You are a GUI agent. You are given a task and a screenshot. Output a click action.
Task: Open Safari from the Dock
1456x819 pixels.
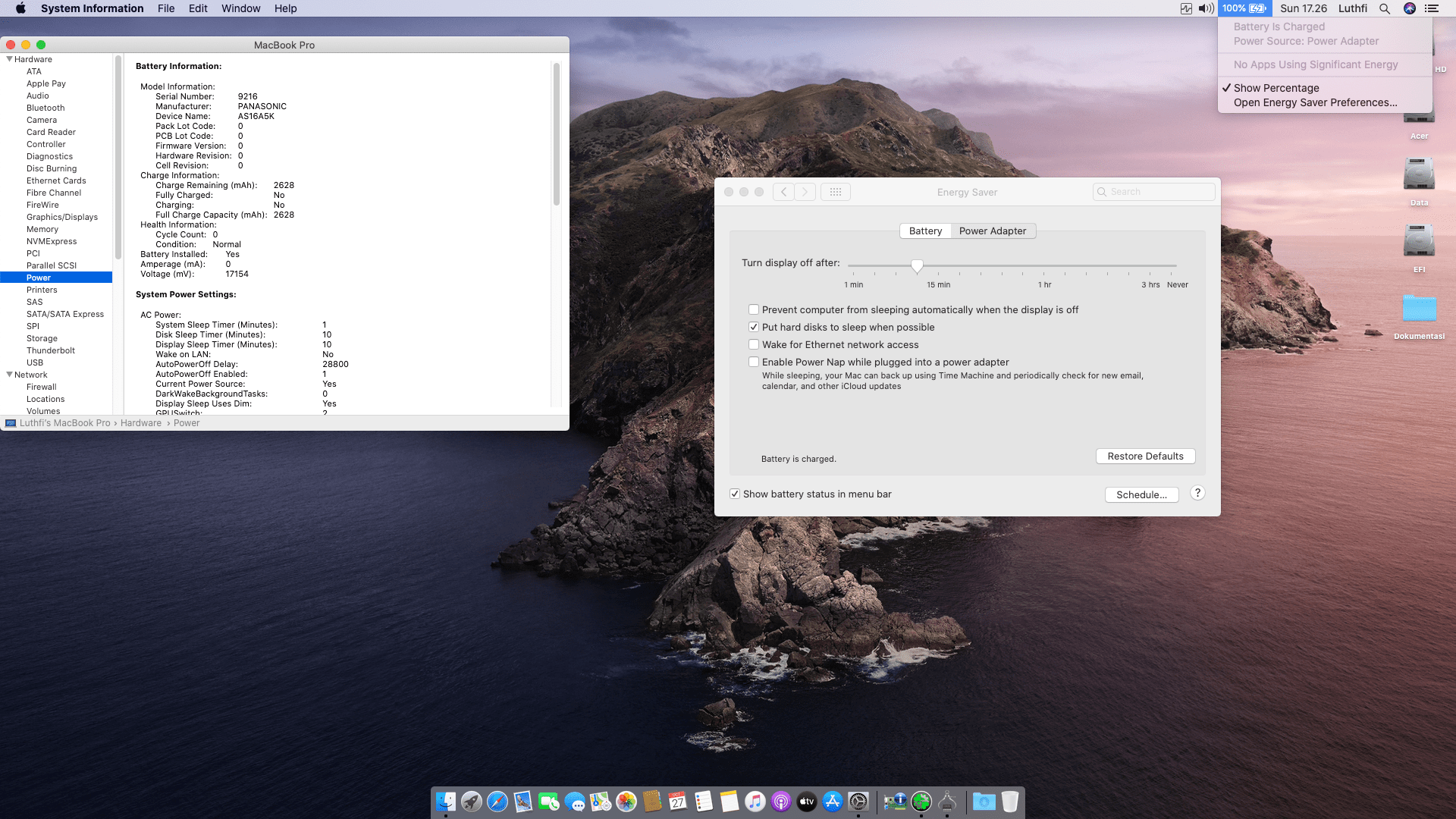[x=497, y=802]
